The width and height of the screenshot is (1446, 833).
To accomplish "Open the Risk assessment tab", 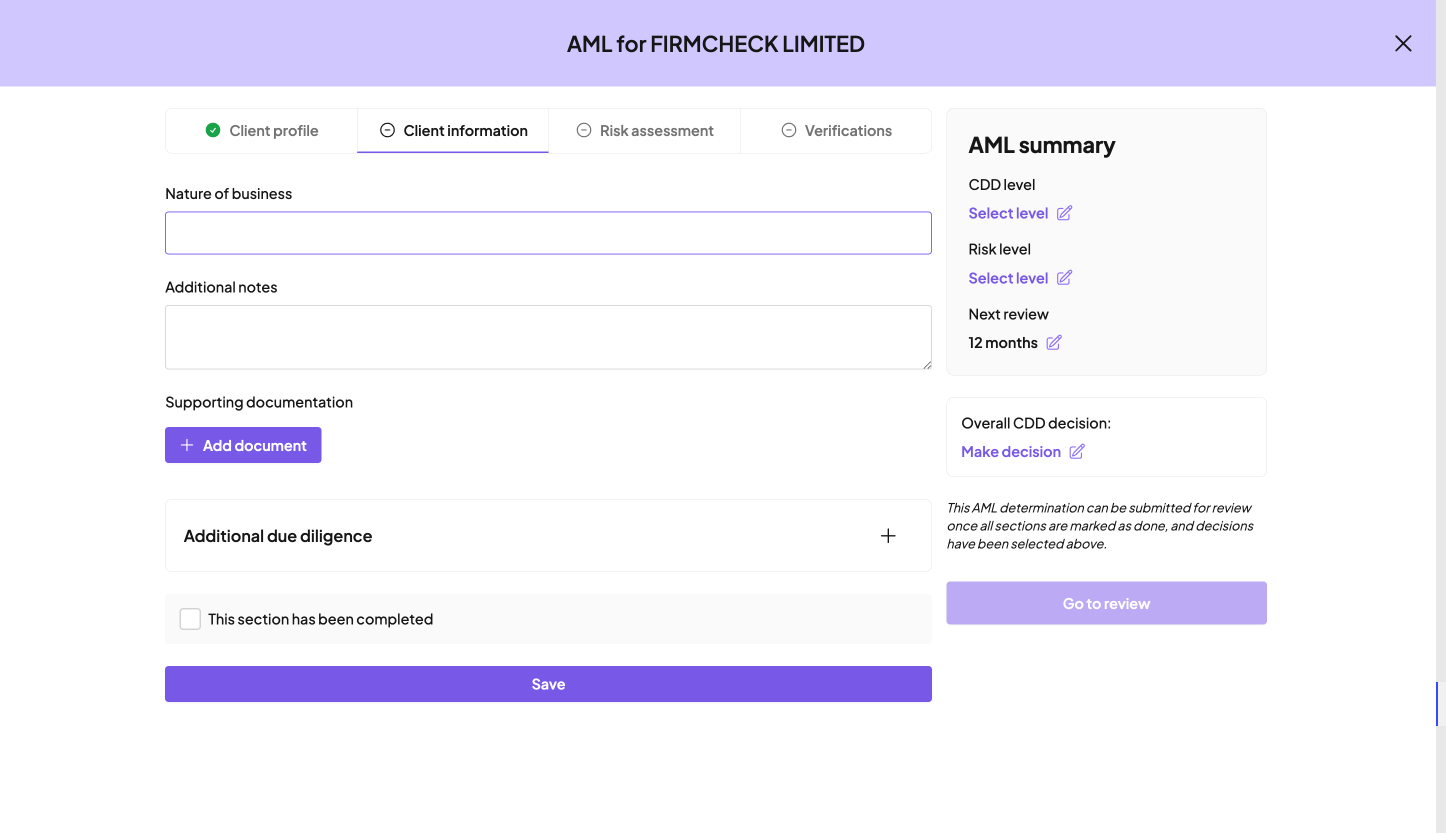I will [645, 131].
